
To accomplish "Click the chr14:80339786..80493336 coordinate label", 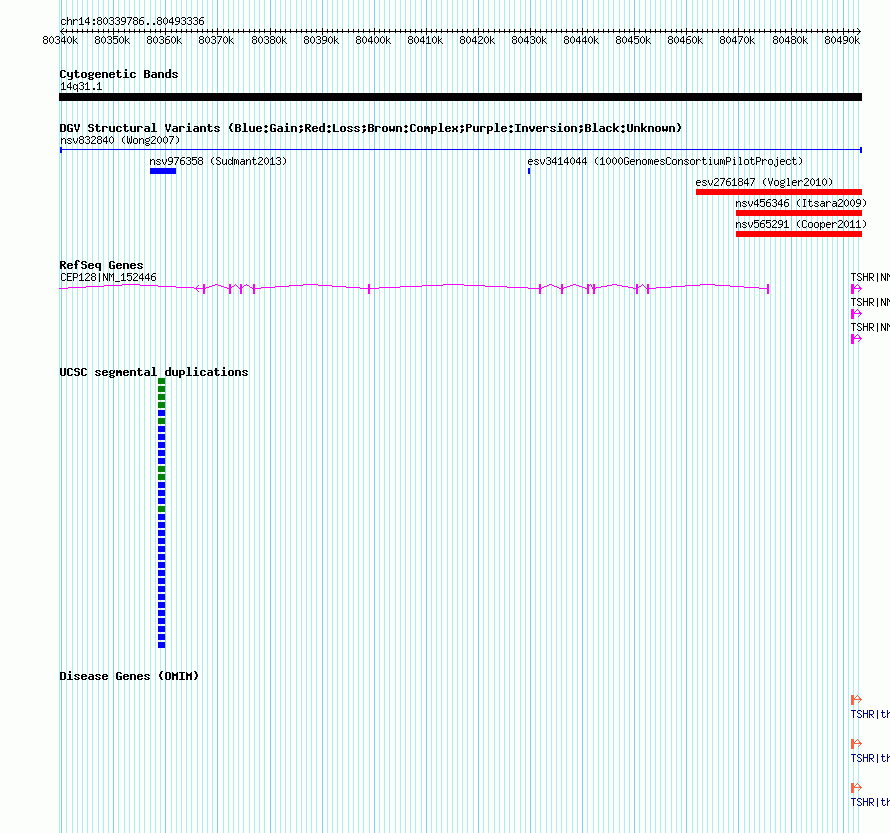I will click(x=132, y=21).
